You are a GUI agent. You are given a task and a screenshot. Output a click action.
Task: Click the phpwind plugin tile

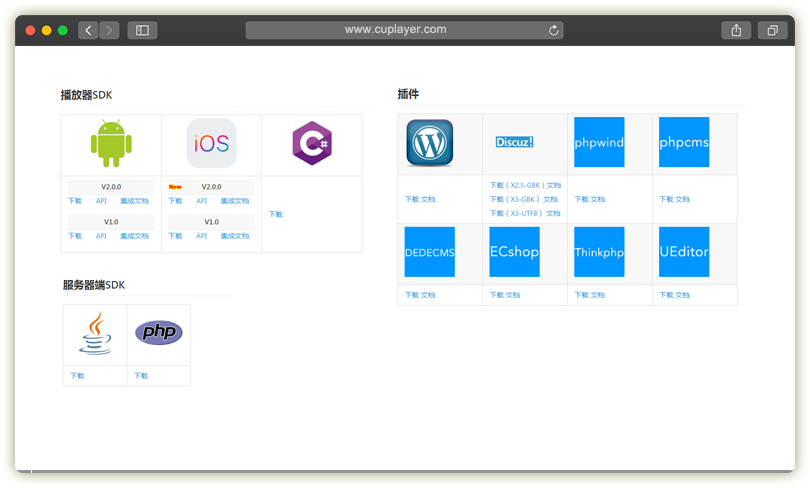click(599, 142)
